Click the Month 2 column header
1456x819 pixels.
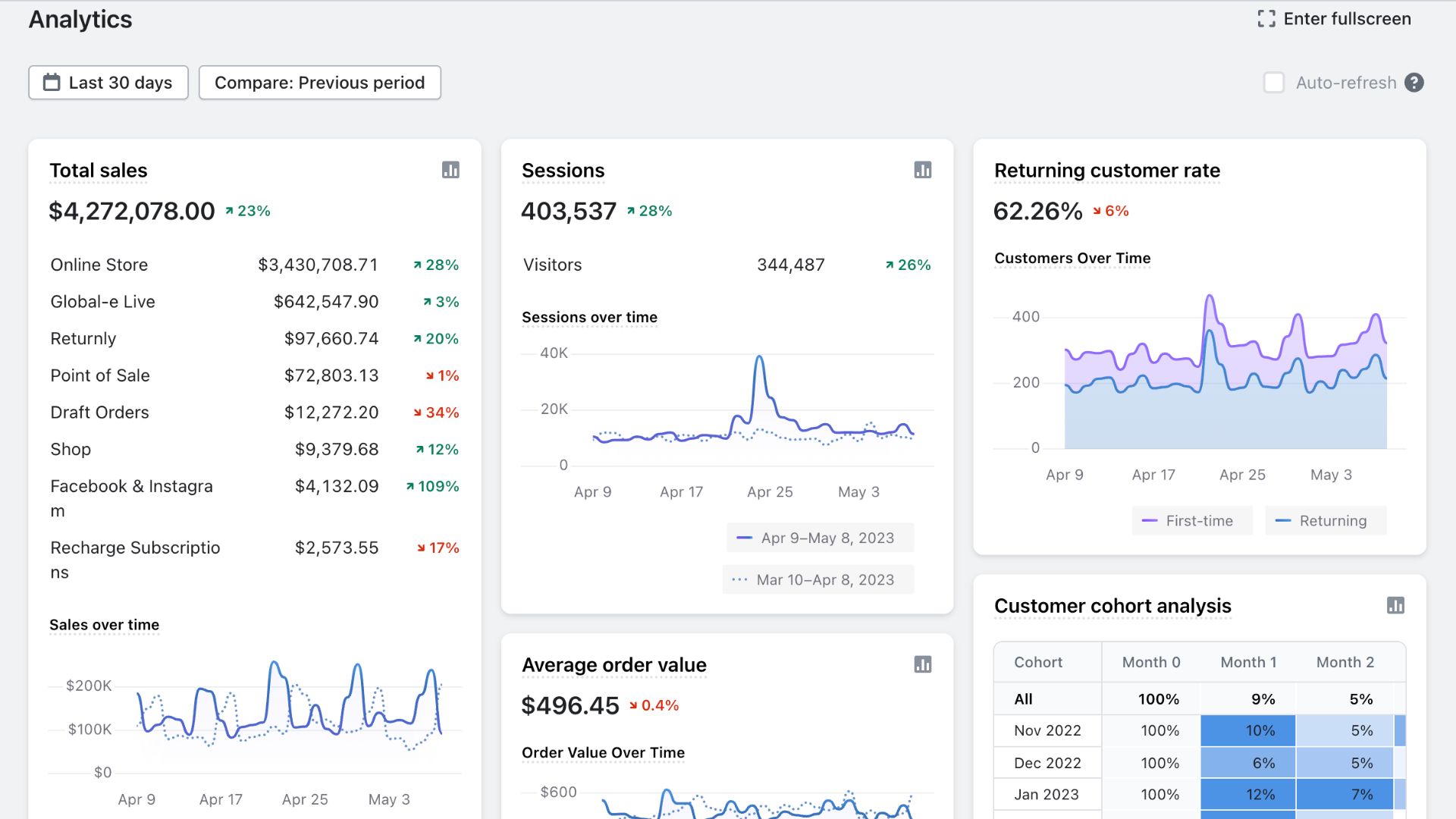[1345, 662]
